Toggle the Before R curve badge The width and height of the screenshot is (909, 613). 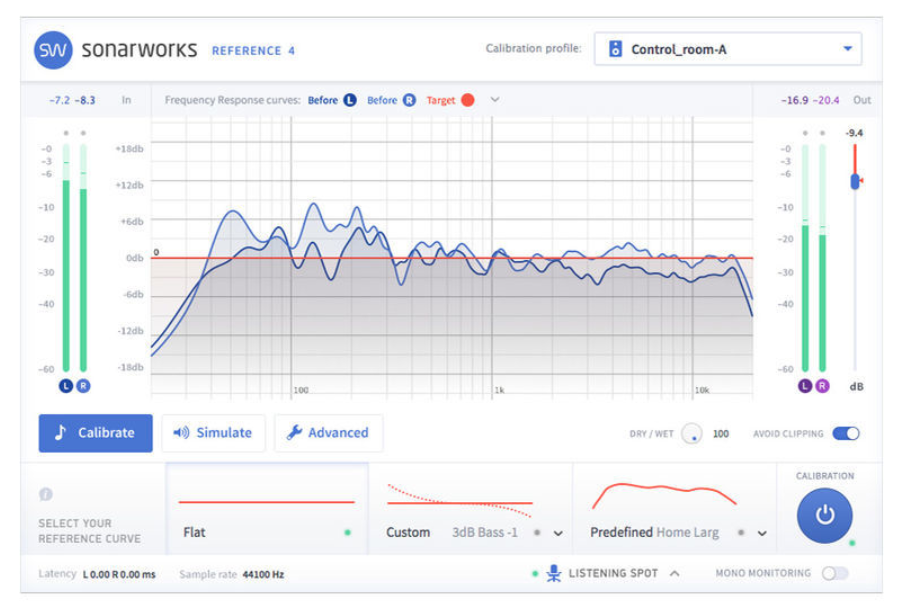pyautogui.click(x=409, y=100)
